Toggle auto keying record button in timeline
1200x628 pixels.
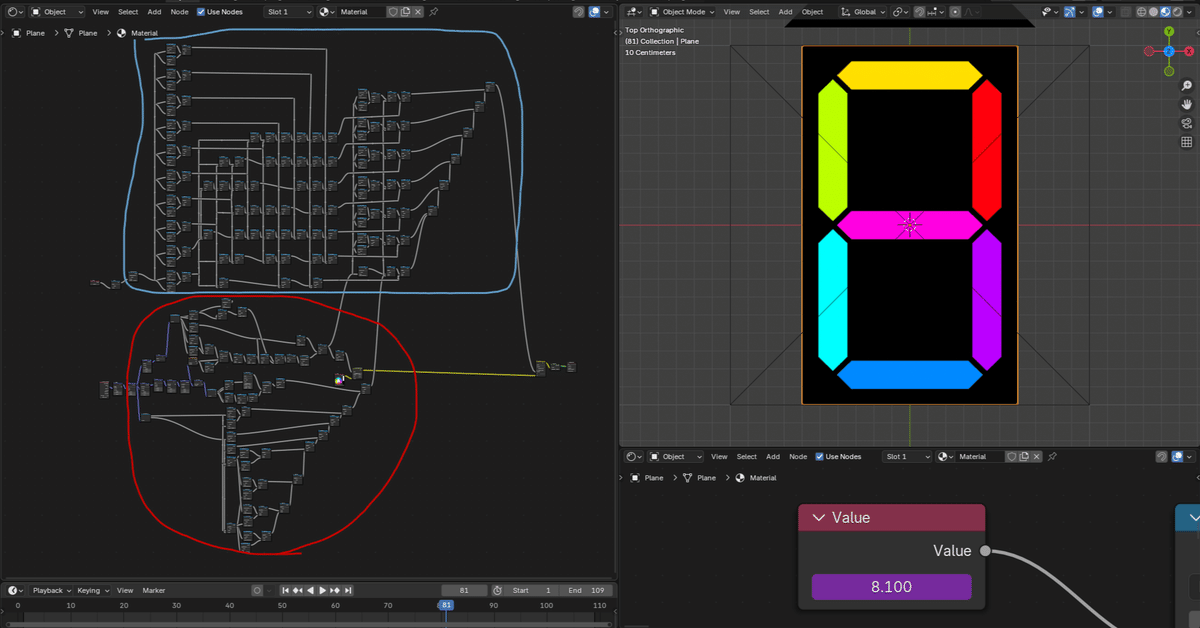click(258, 591)
